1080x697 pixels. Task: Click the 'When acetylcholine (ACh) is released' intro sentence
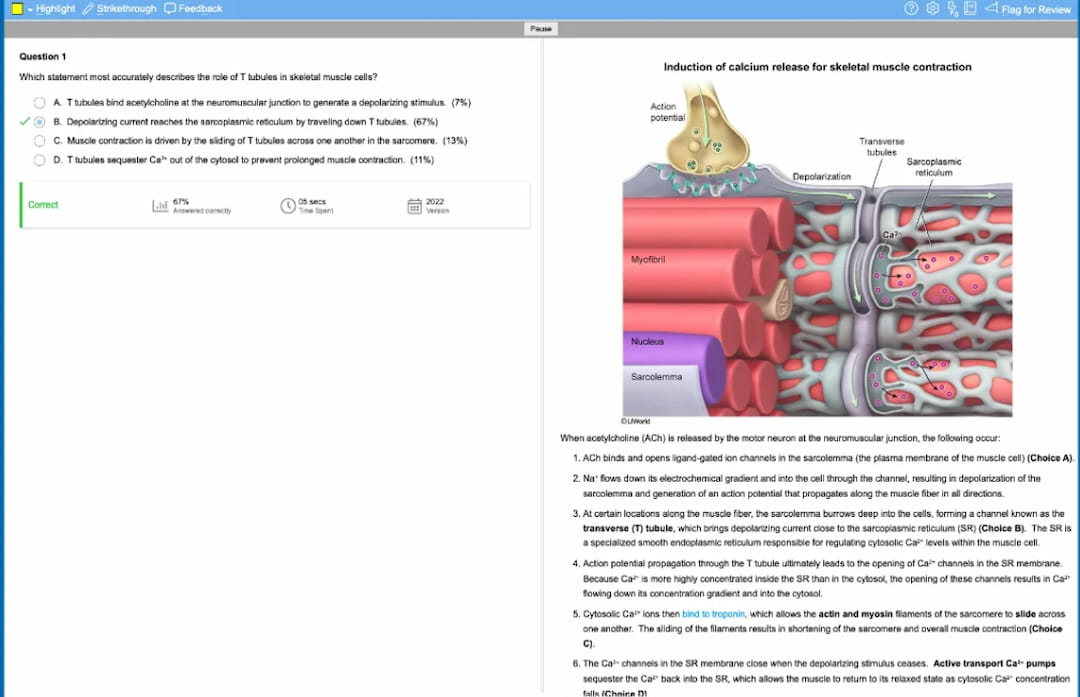pyautogui.click(x=780, y=438)
